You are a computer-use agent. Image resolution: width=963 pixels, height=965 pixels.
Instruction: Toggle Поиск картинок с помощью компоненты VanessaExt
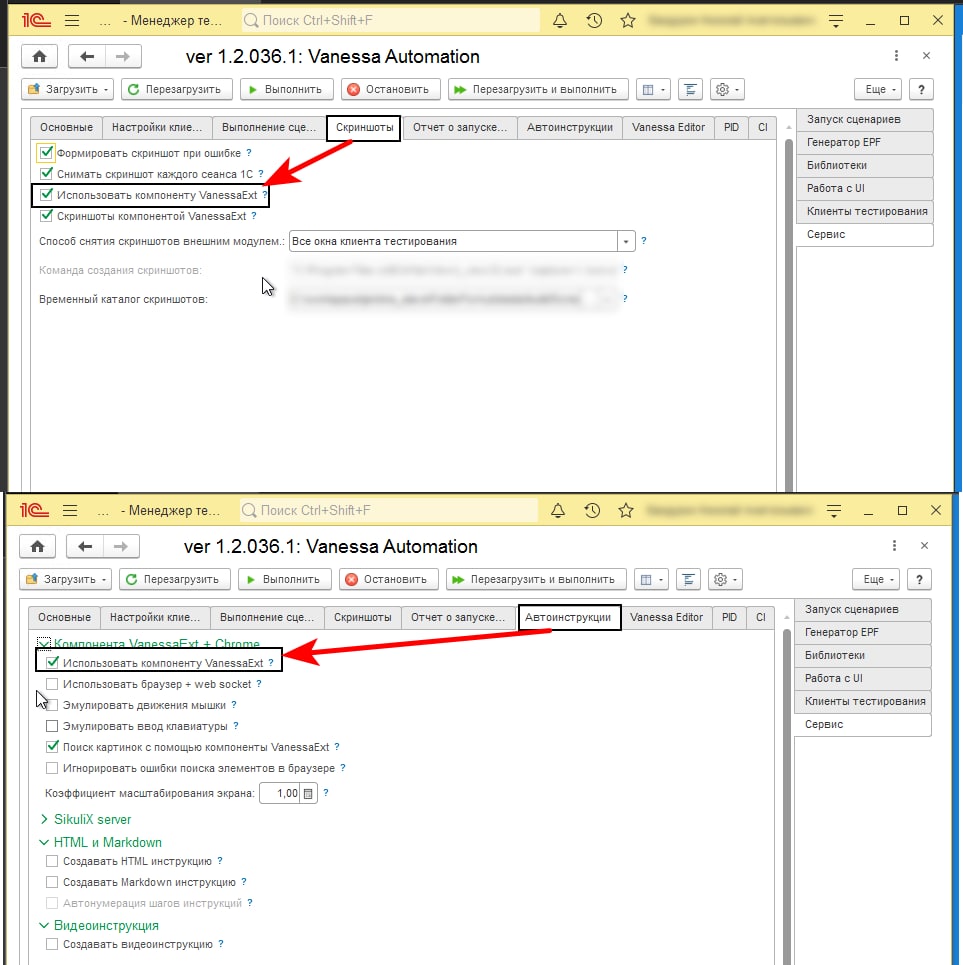point(52,747)
